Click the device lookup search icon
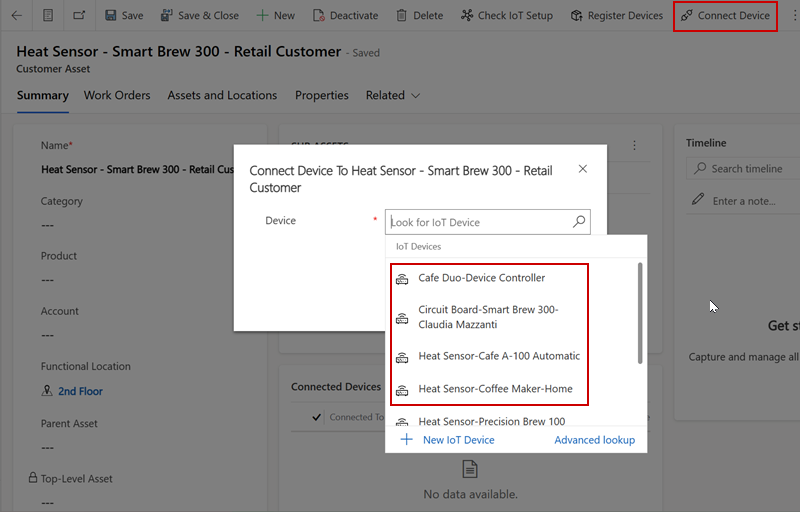 click(579, 222)
